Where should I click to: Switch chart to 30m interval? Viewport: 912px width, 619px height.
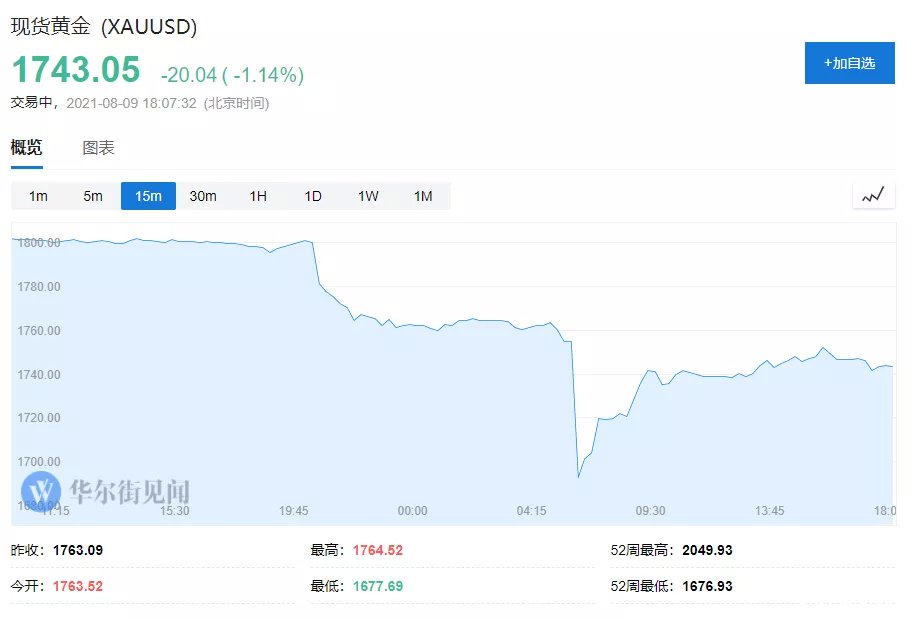tap(203, 196)
